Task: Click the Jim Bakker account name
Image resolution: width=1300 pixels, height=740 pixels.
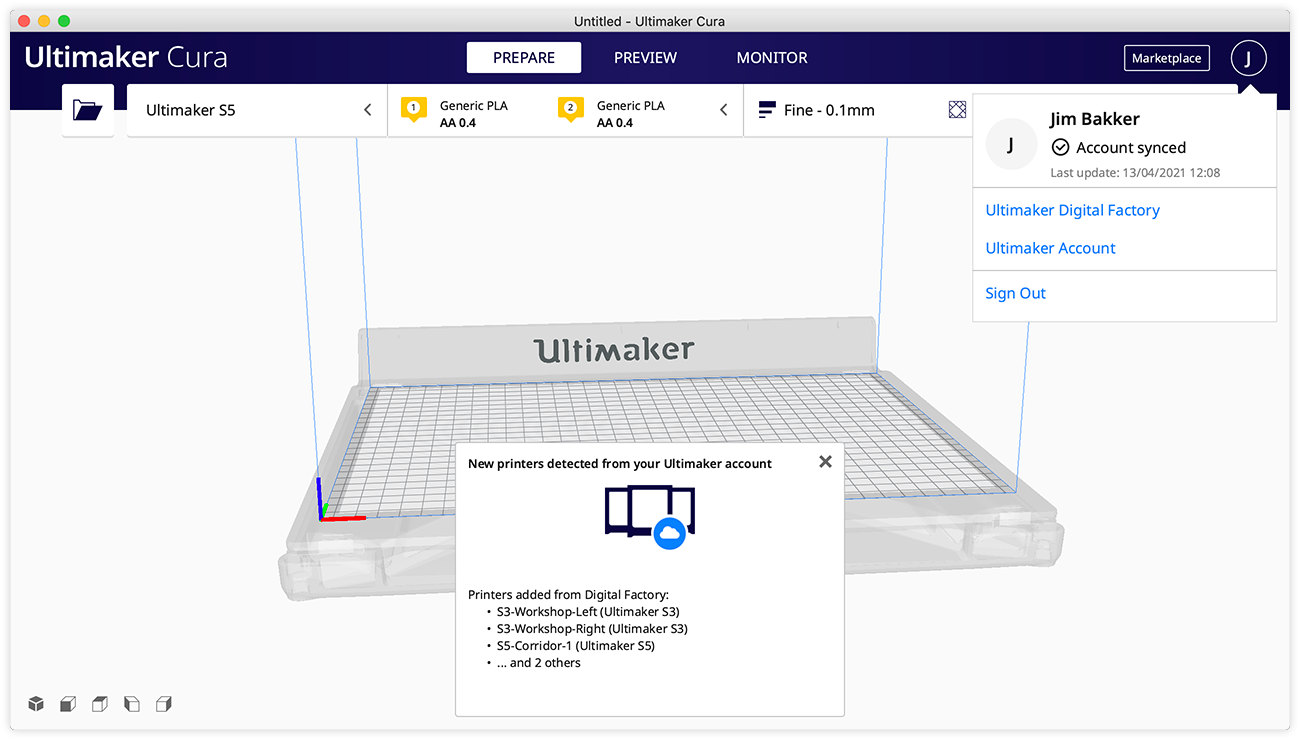Action: point(1094,119)
